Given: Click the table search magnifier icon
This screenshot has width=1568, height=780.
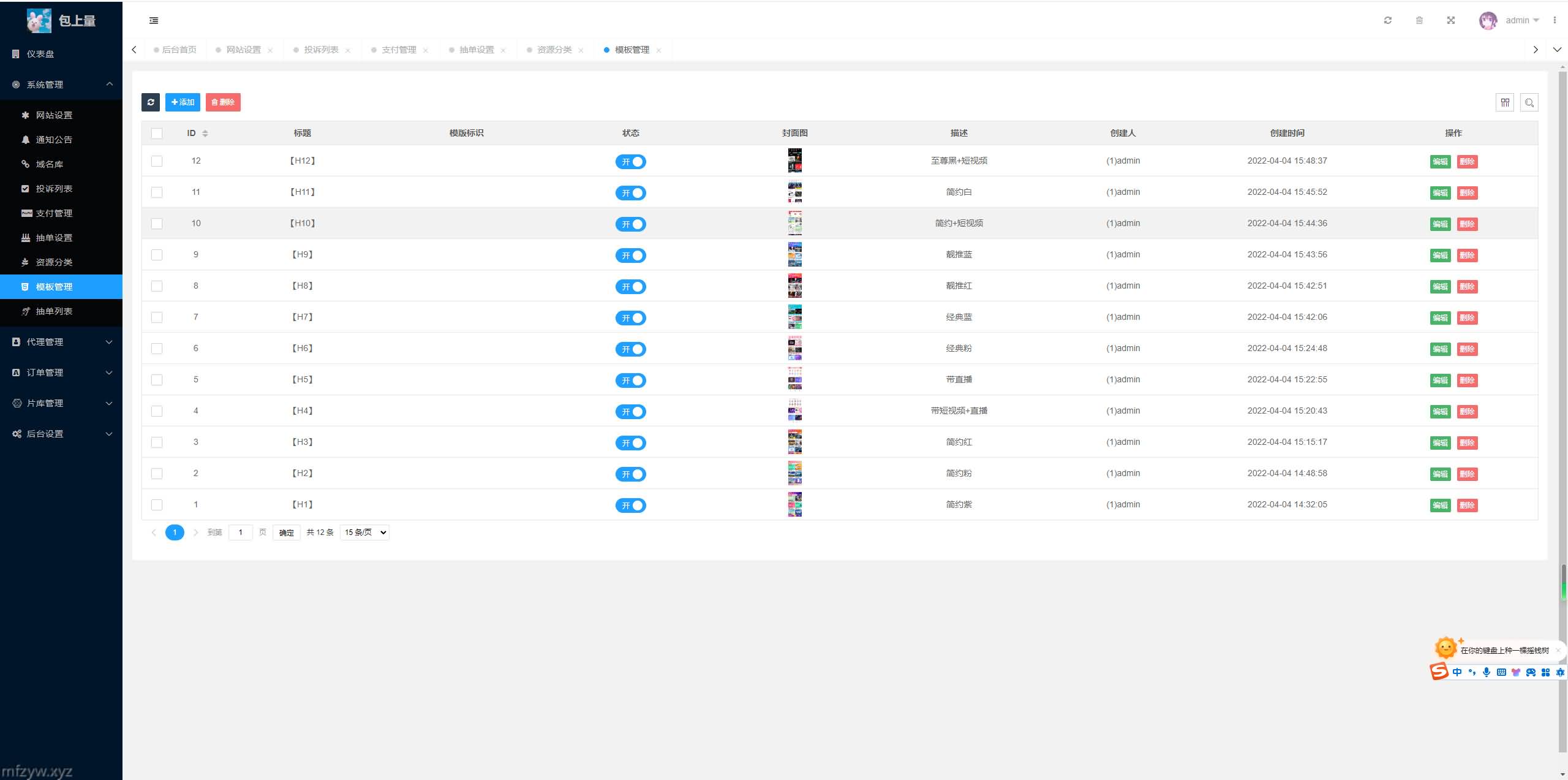Looking at the screenshot, I should coord(1529,102).
